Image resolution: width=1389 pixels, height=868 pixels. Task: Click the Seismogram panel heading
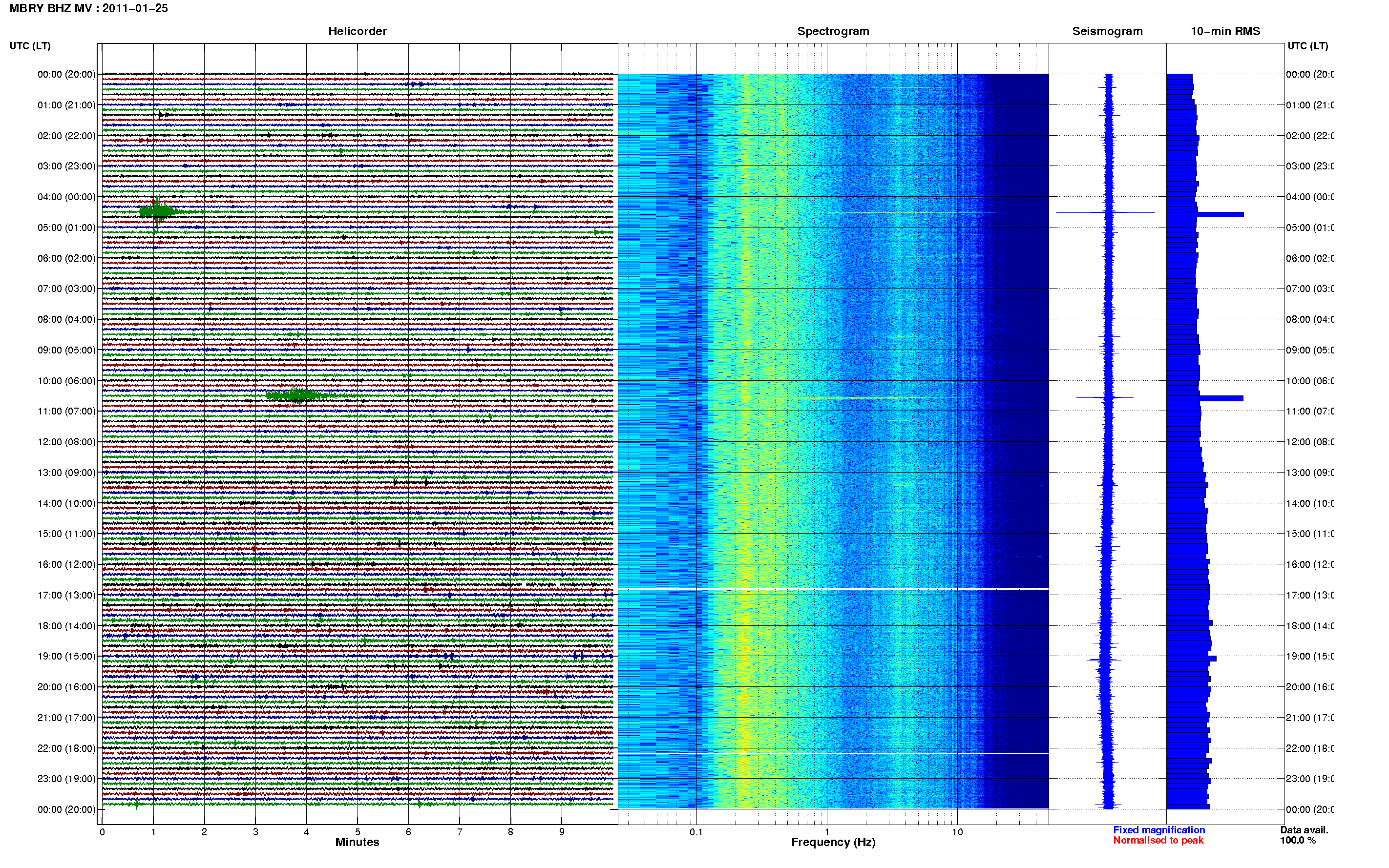point(1107,31)
